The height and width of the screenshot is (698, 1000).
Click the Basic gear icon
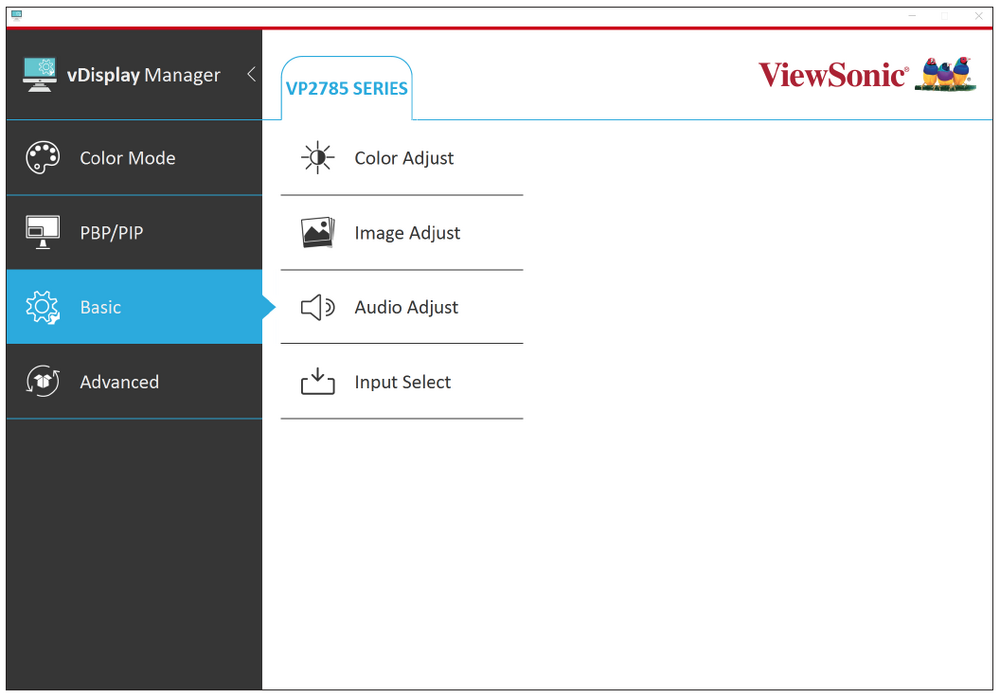[43, 308]
